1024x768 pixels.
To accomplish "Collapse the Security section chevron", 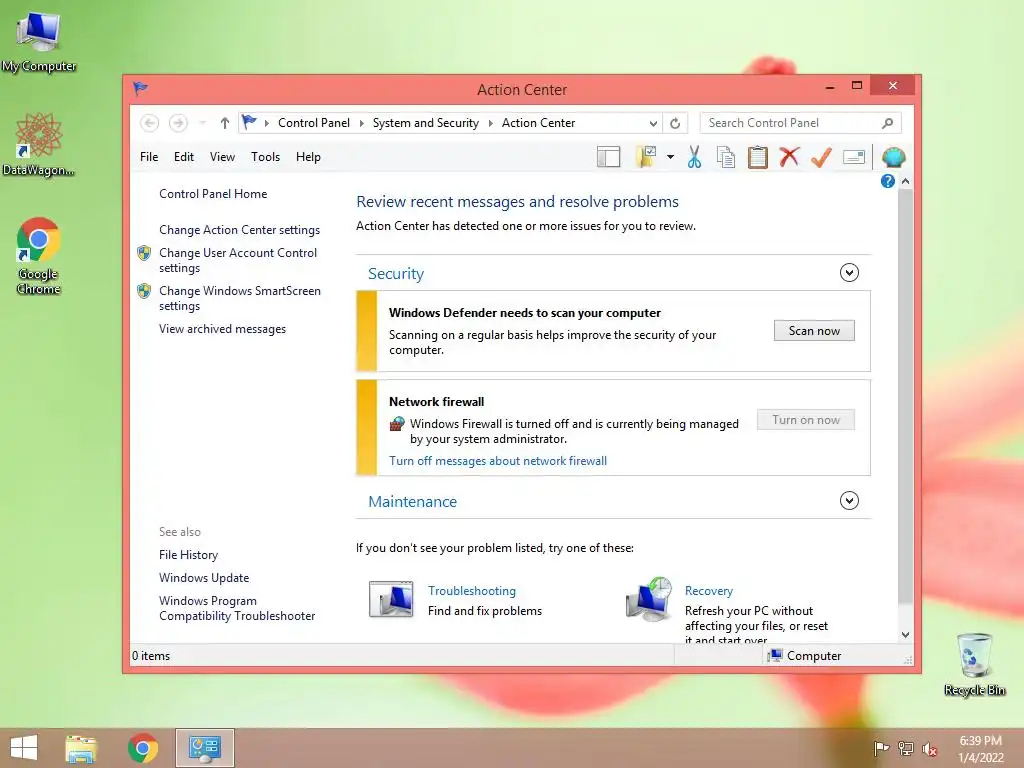I will pos(849,272).
